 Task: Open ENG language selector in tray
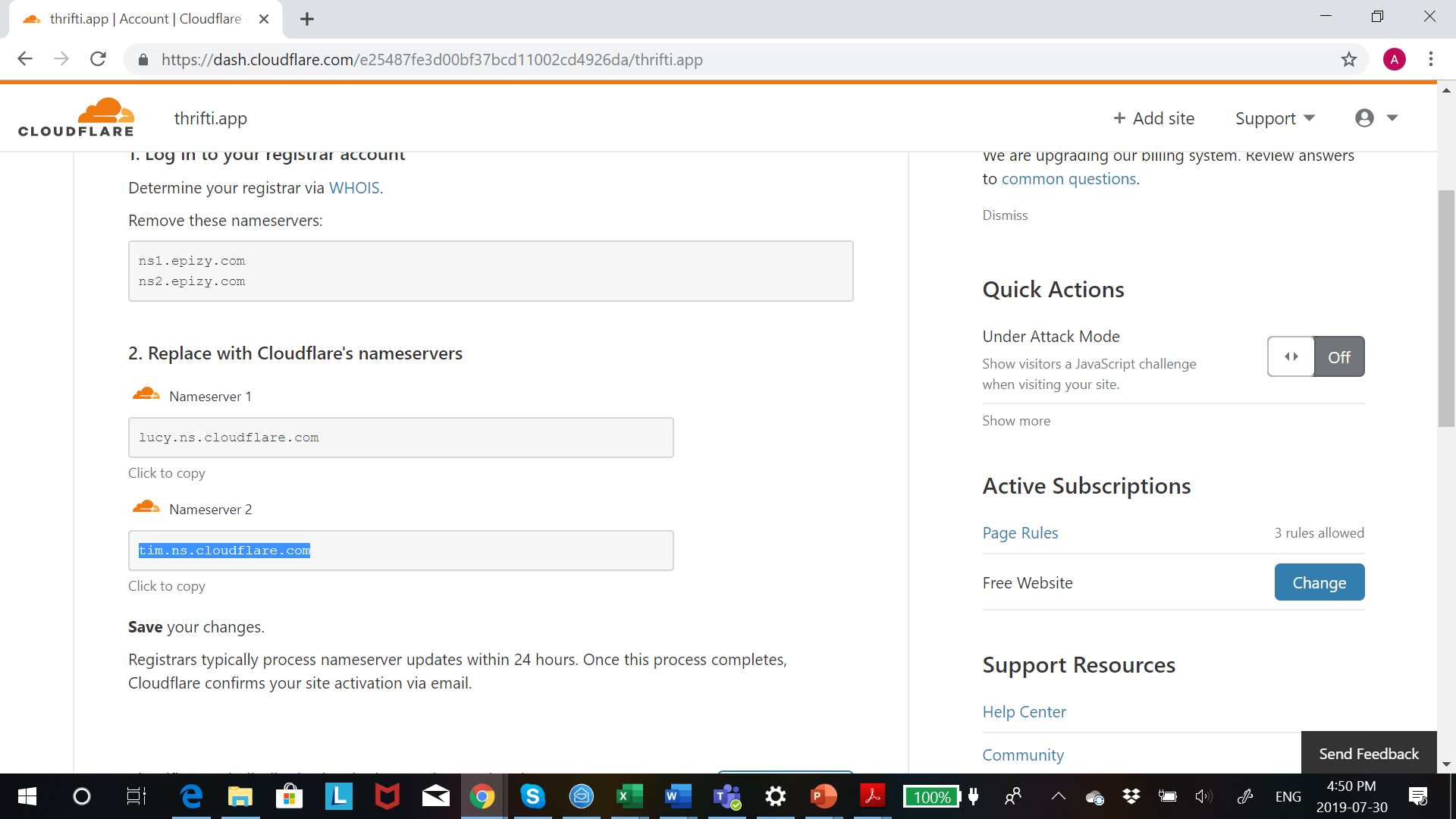1288,796
